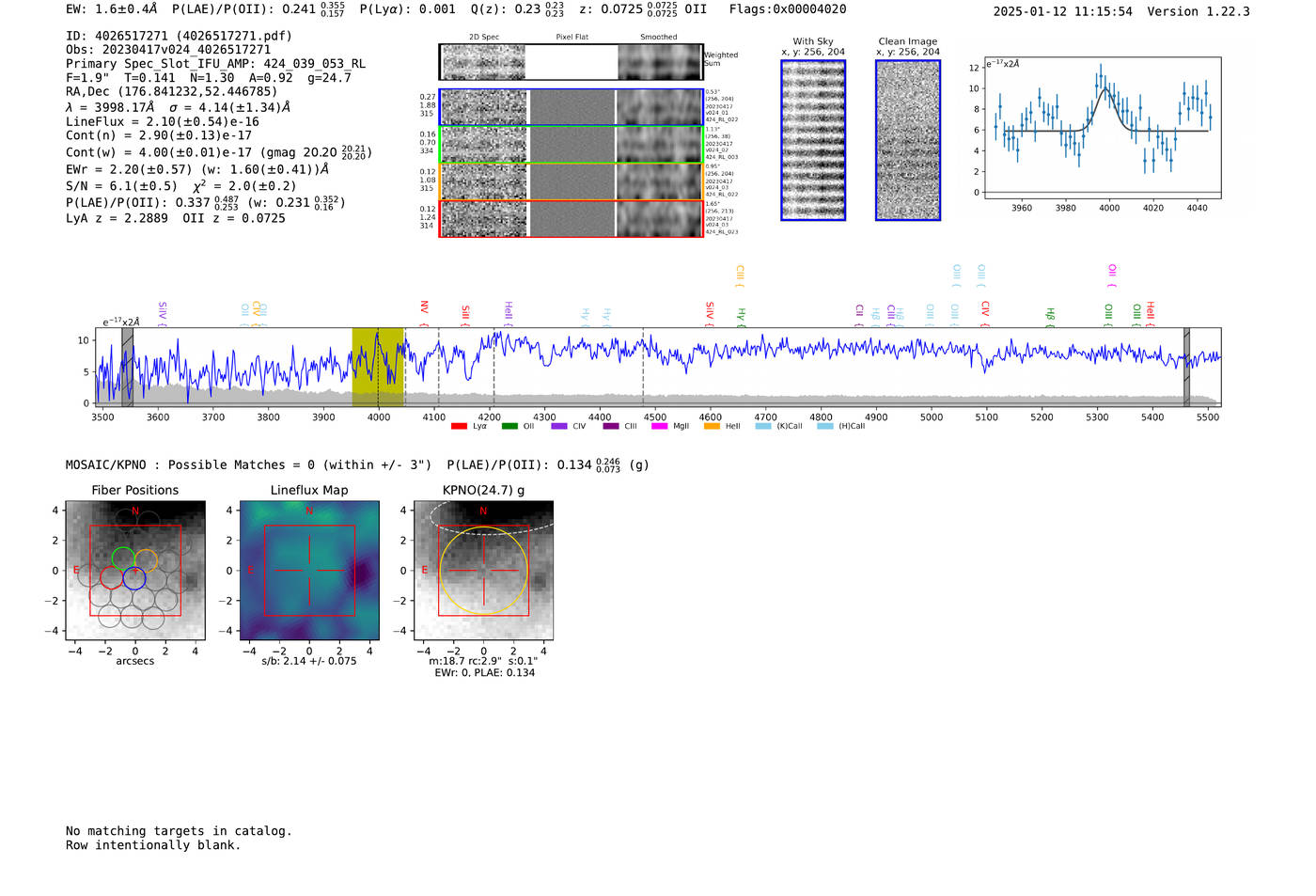Open the KPNO(24.7) g image

click(x=483, y=570)
